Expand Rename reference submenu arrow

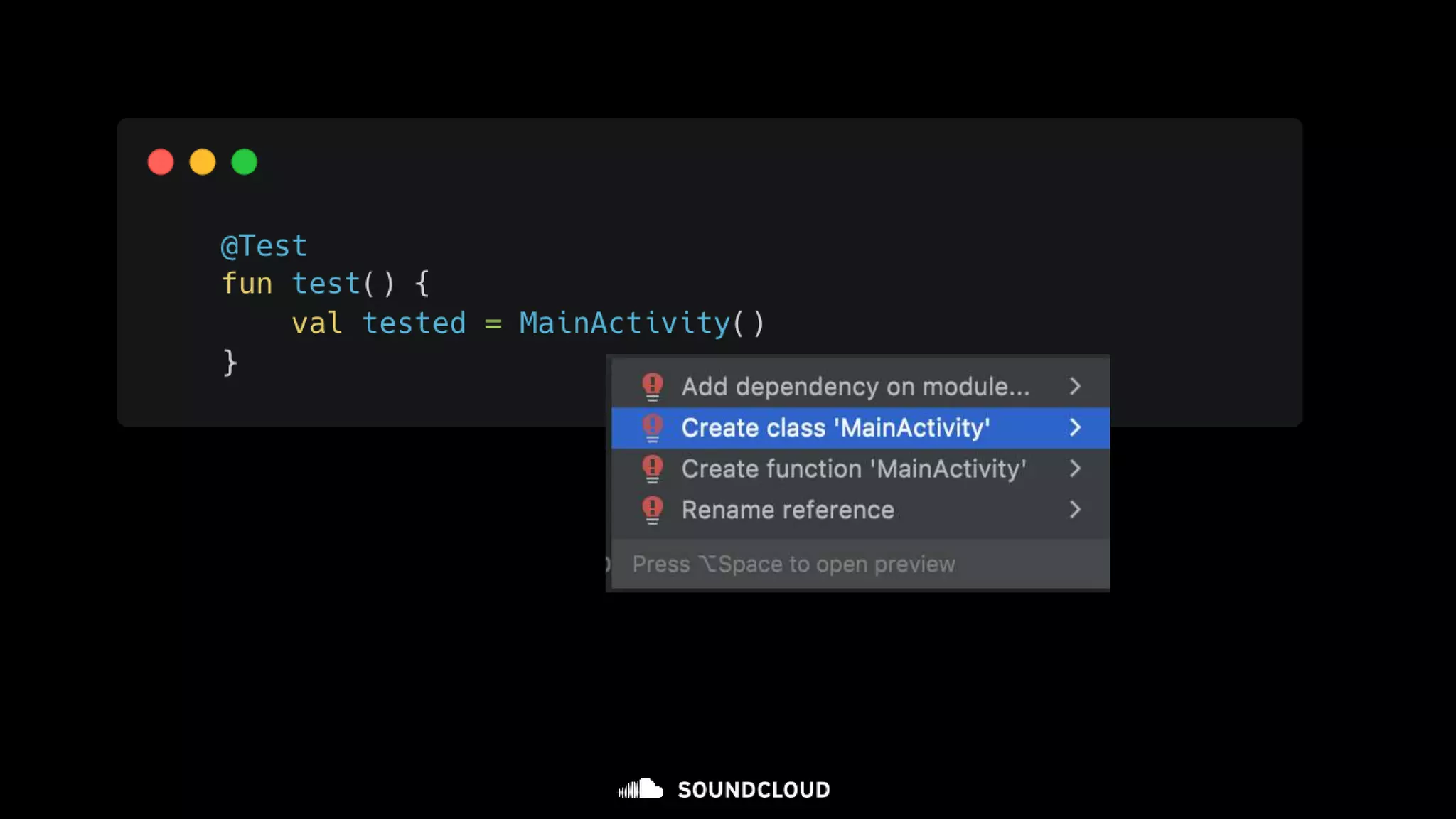tap(1075, 510)
